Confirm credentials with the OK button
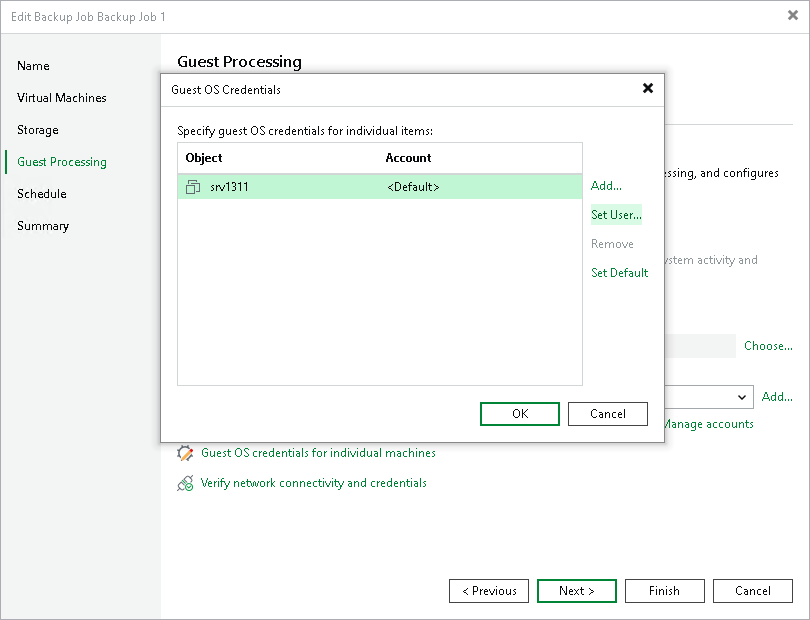Image resolution: width=810 pixels, height=620 pixels. coord(519,413)
